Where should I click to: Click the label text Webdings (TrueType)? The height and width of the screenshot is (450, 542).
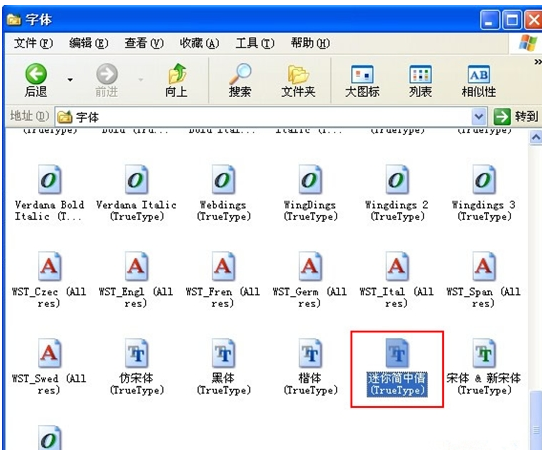click(x=223, y=210)
